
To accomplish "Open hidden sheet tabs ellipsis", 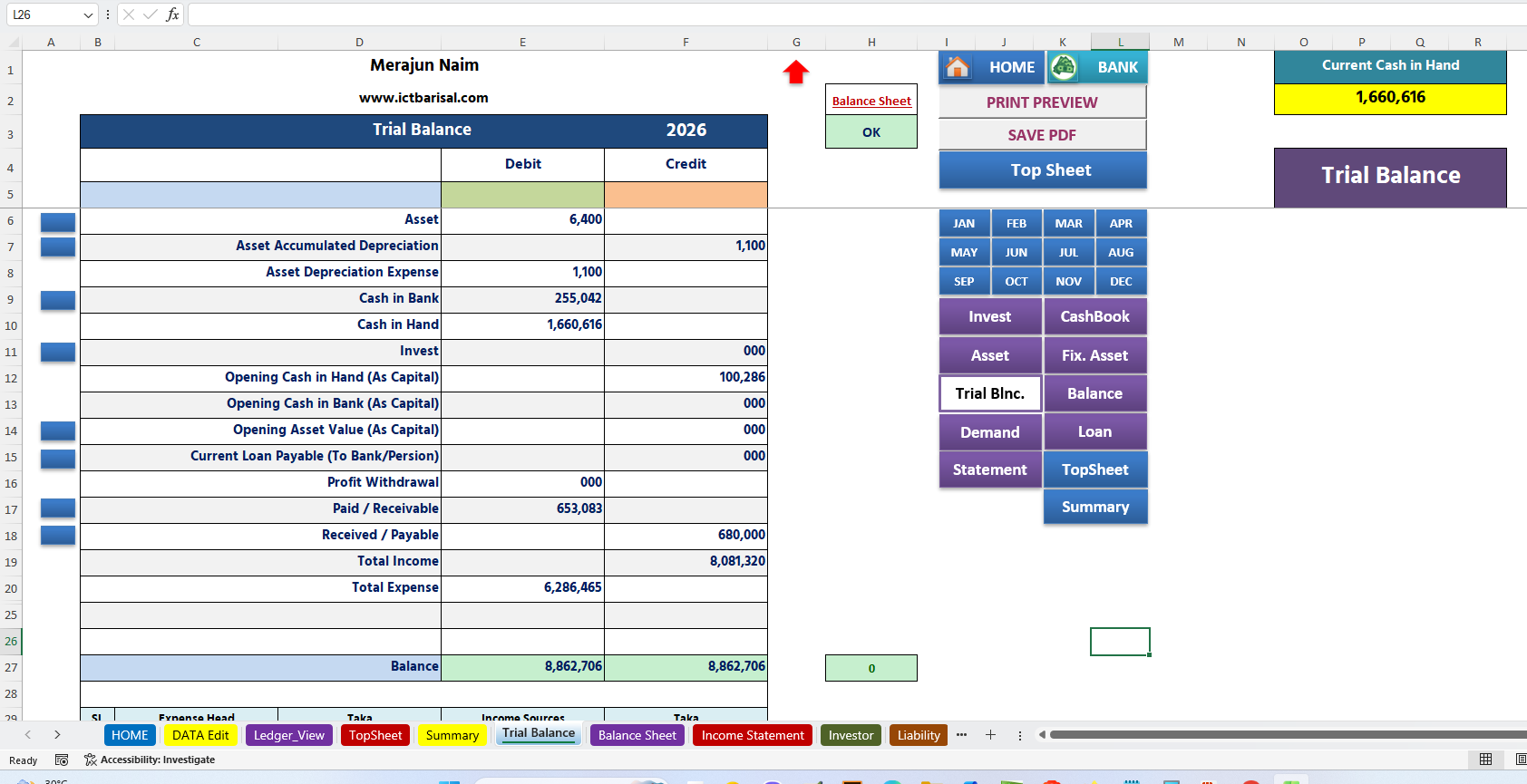I will [961, 735].
